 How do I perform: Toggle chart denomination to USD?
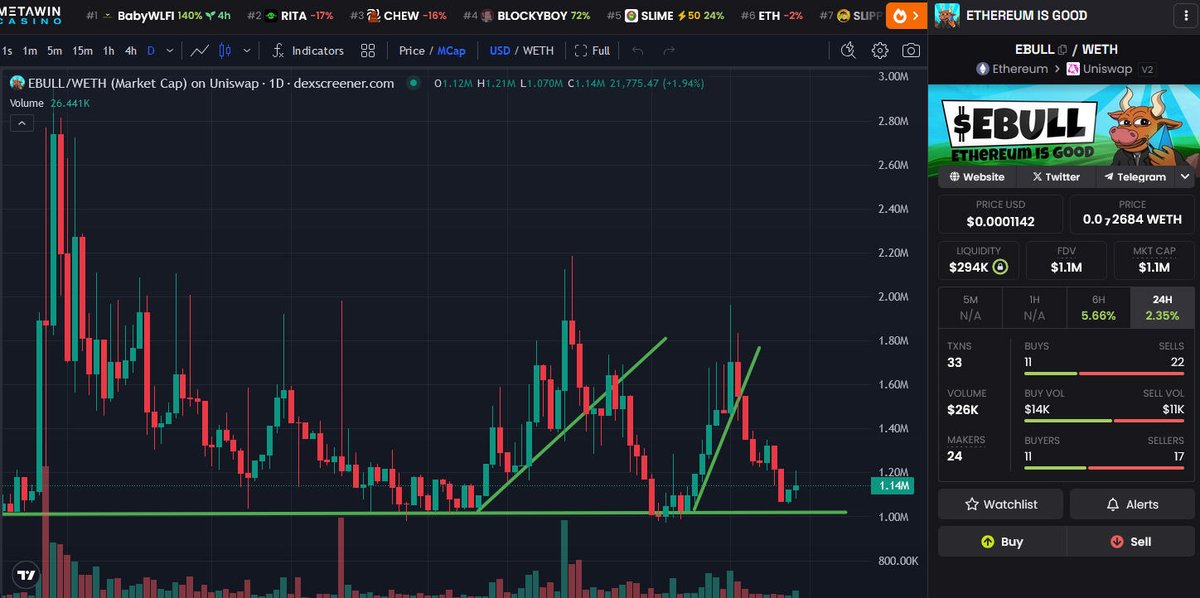pos(499,50)
